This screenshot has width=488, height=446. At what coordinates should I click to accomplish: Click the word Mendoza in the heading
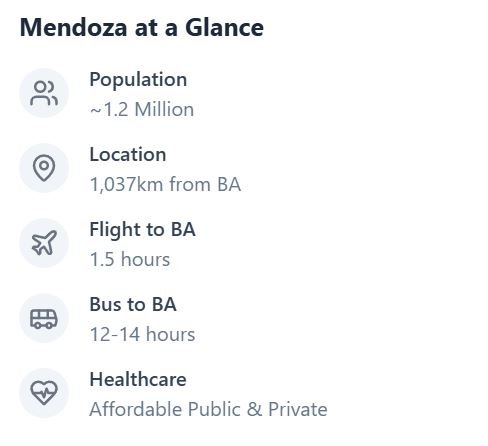tap(73, 28)
